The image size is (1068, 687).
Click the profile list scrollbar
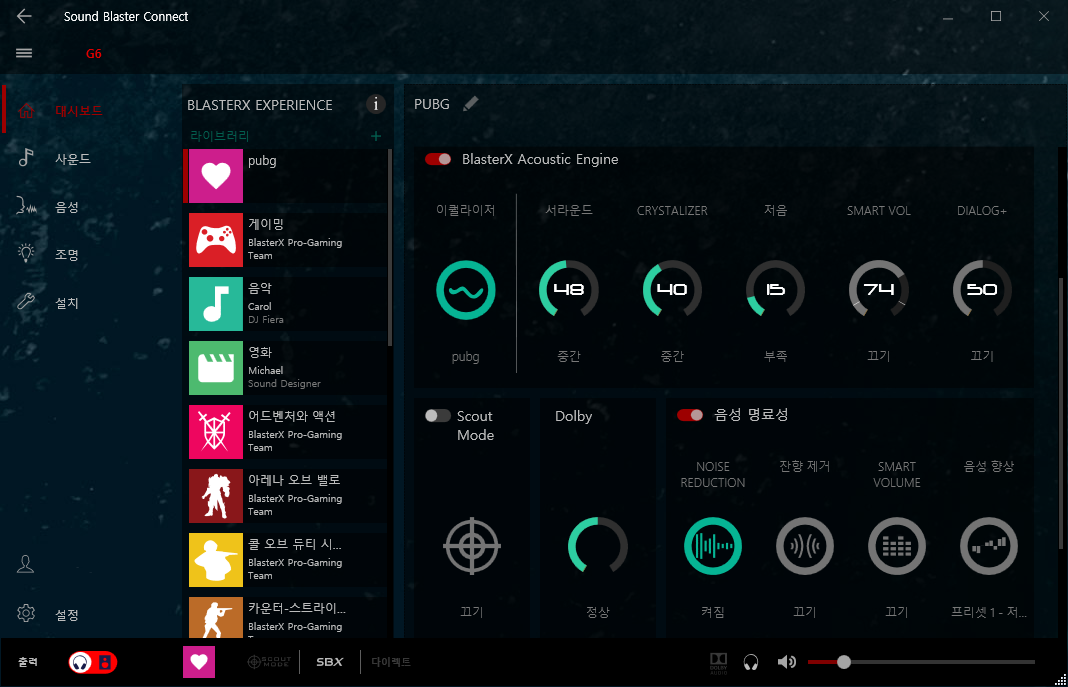(390, 248)
